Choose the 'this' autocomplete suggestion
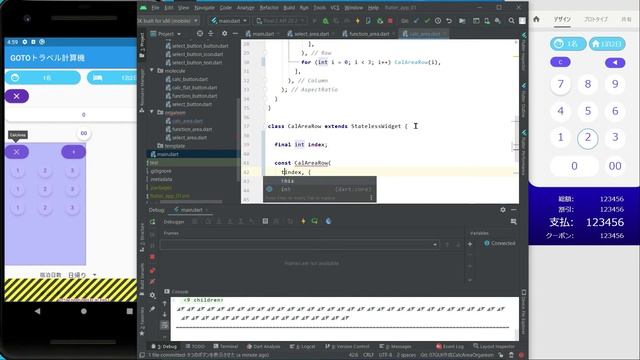 pos(319,181)
